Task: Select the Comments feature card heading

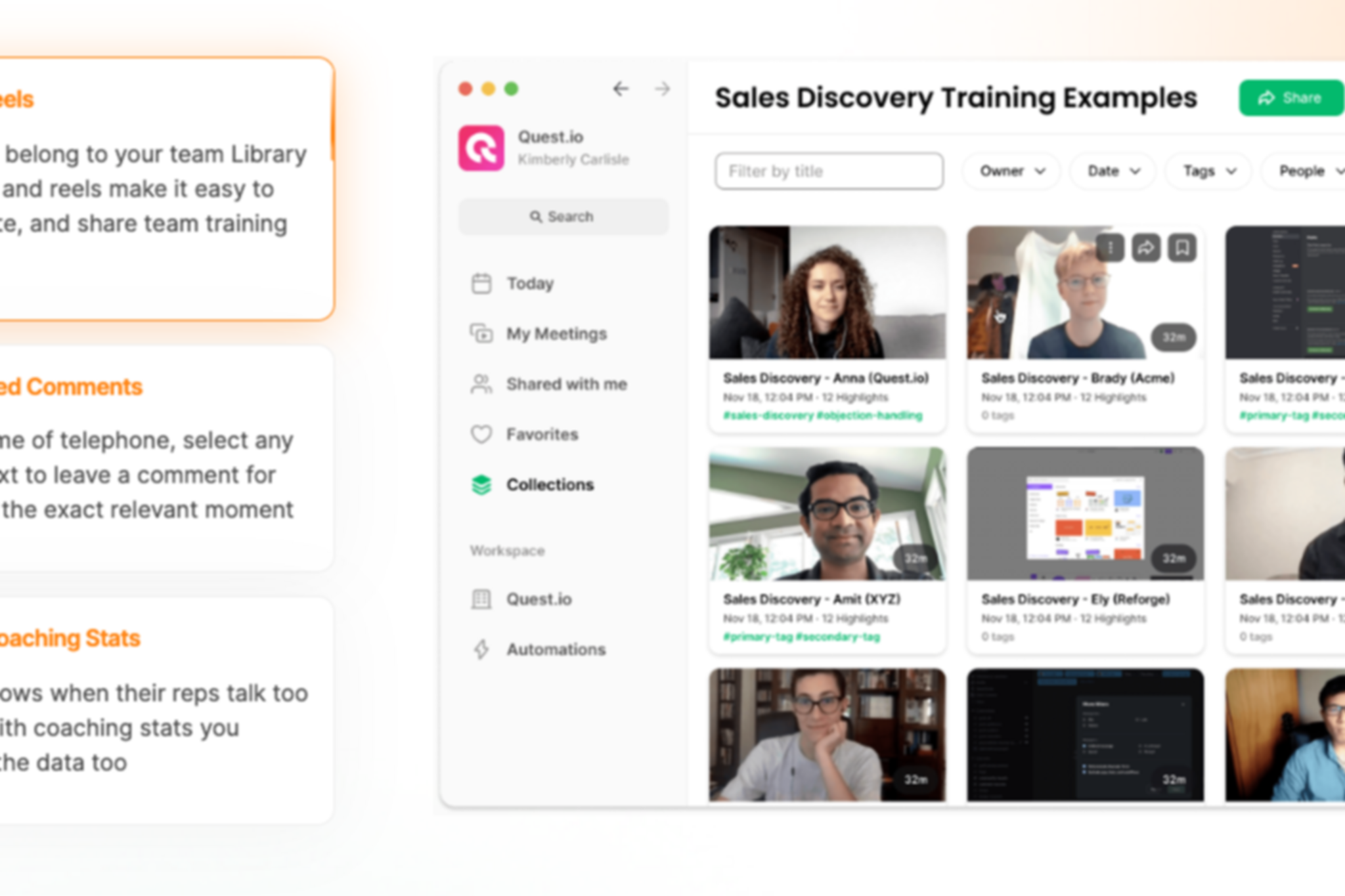Action: 71,387
